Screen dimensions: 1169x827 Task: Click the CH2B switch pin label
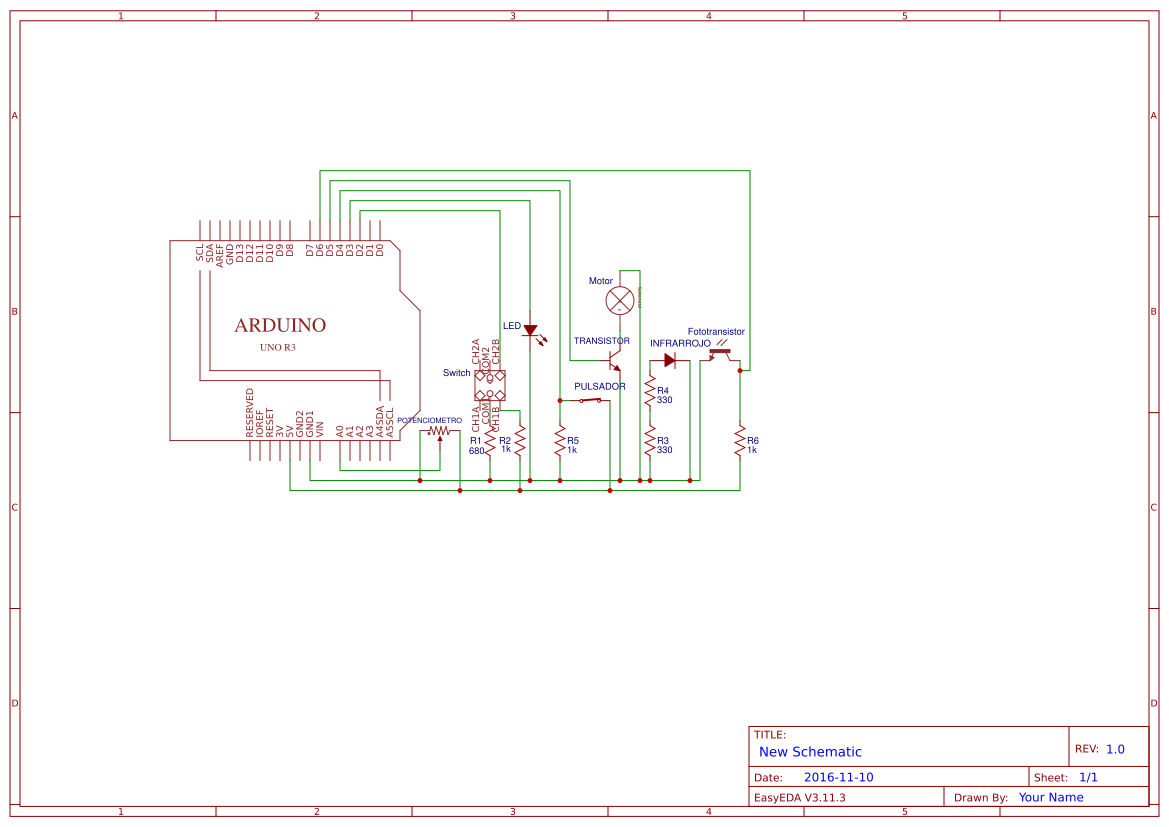(x=496, y=352)
